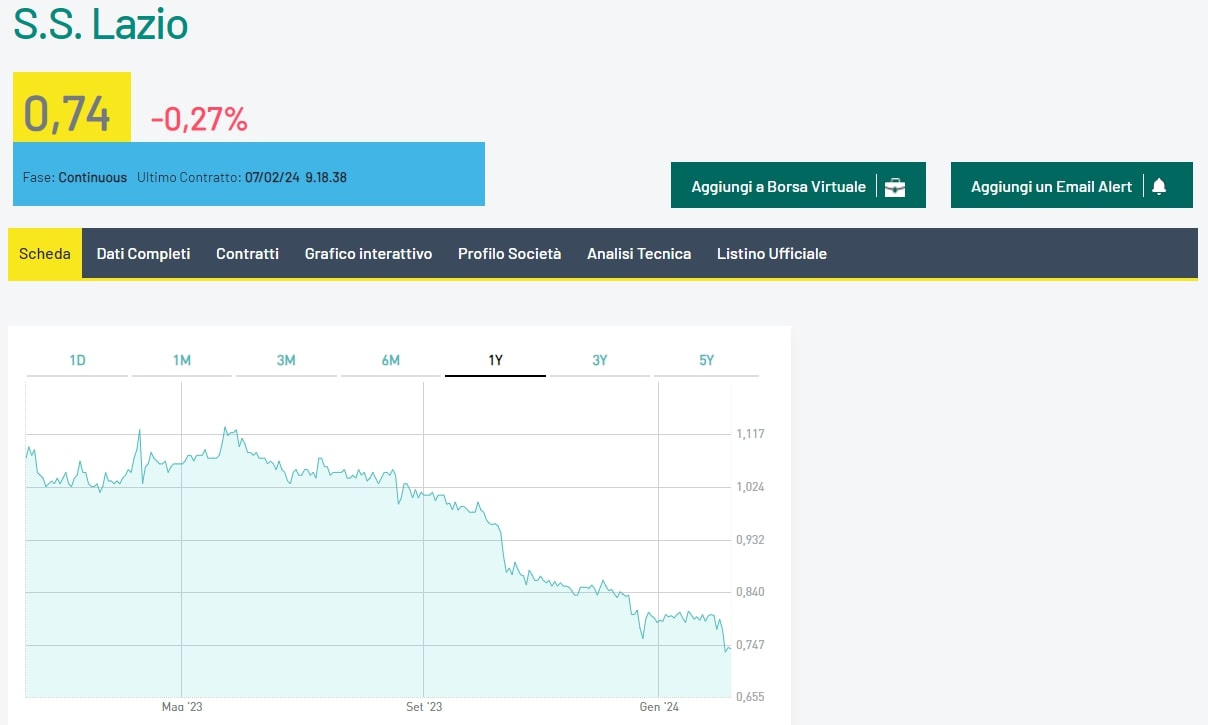Click the Fase: Continuous status text
This screenshot has width=1208, height=725.
(75, 177)
